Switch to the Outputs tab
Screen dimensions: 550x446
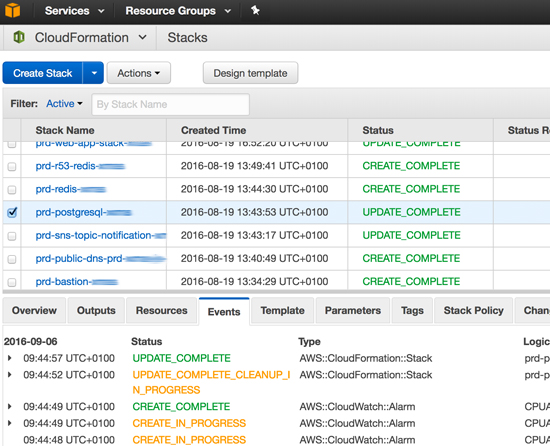[96, 310]
